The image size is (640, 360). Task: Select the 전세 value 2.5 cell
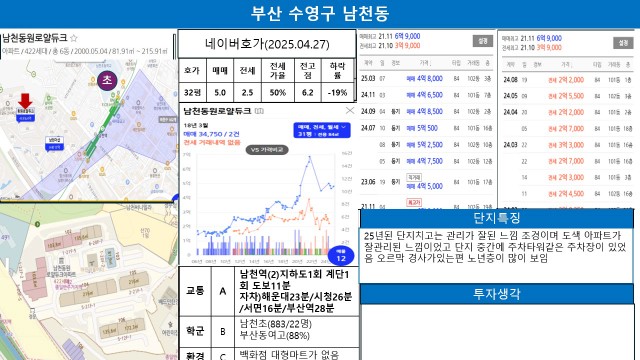[x=247, y=93]
